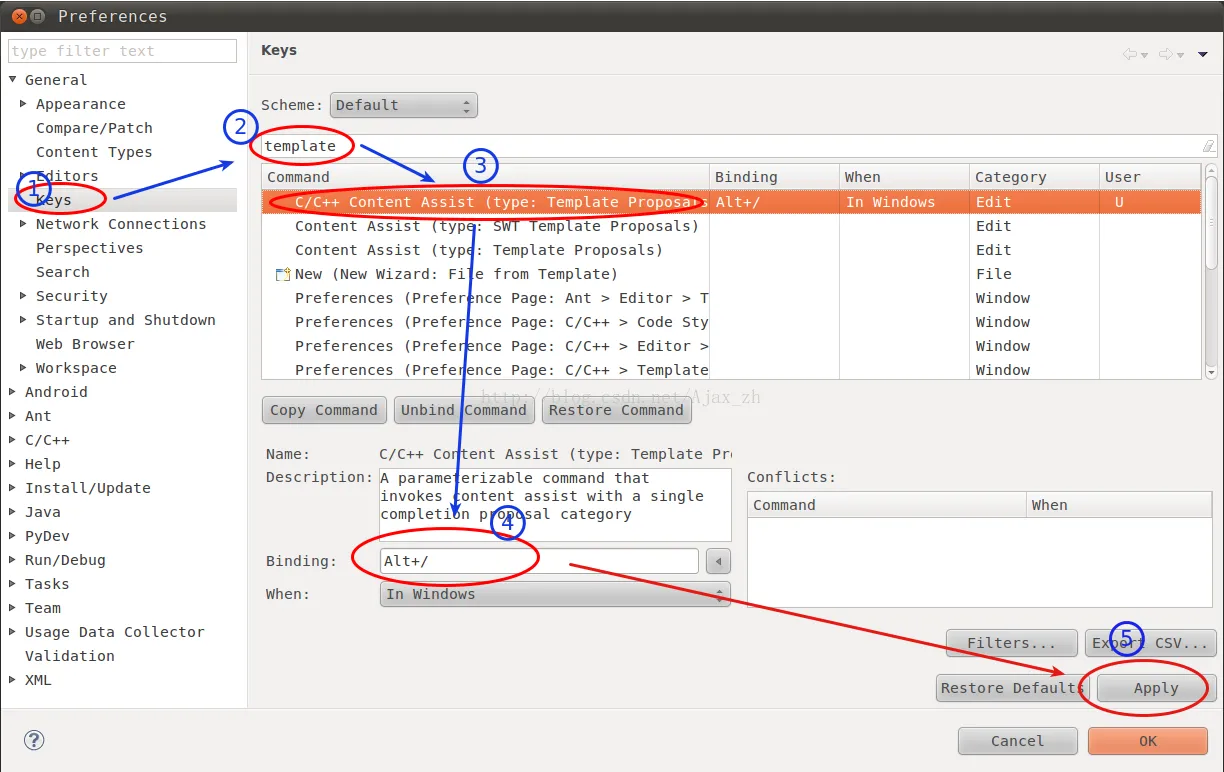Click the Copy Command button
Image resolution: width=1224 pixels, height=772 pixels.
click(324, 410)
